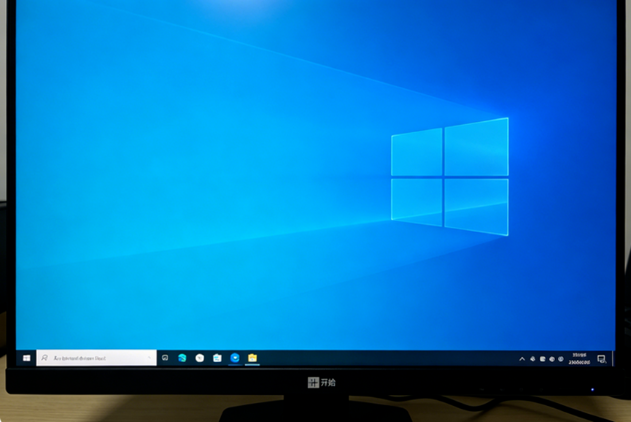Click the third tray icon after the chevron
Screen dimensions: 631x422
click(552, 359)
